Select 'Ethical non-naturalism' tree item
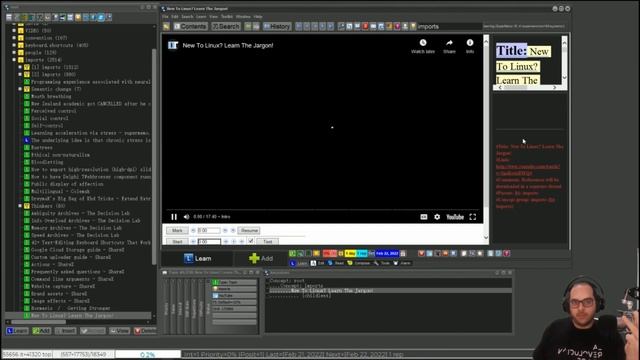 pyautogui.click(x=60, y=155)
